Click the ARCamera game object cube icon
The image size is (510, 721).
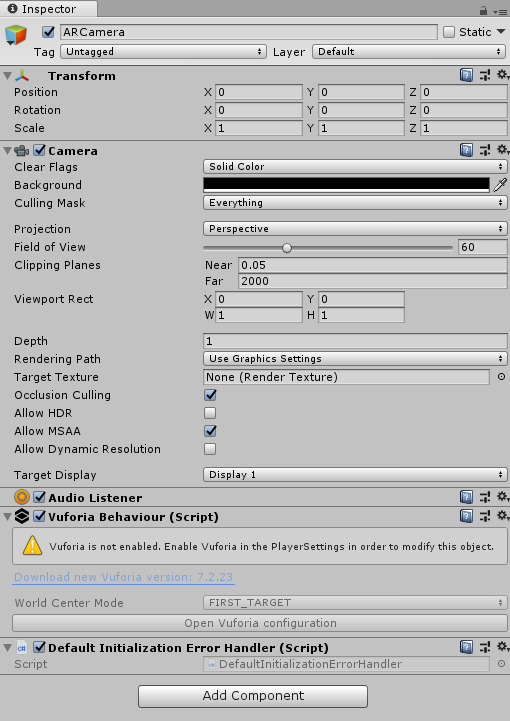(16, 35)
